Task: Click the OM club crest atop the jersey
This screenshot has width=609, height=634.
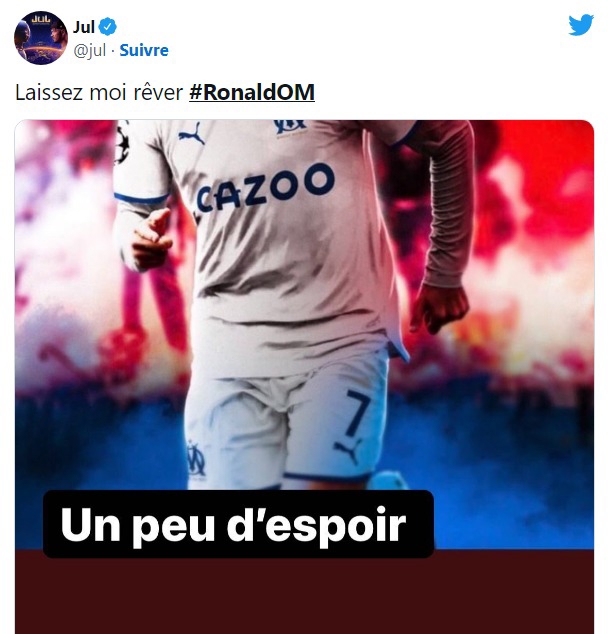Action: [x=290, y=127]
